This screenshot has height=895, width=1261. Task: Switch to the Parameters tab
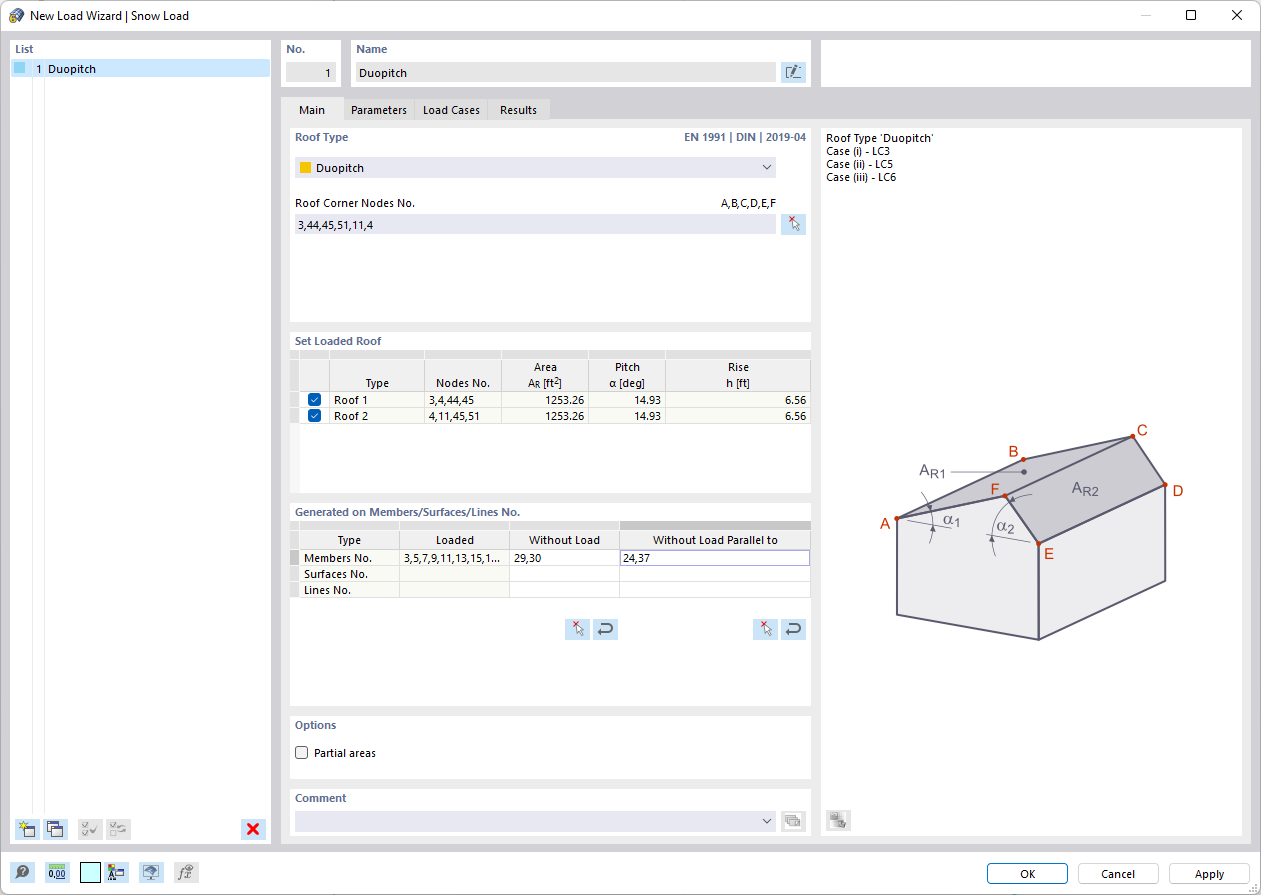click(379, 110)
